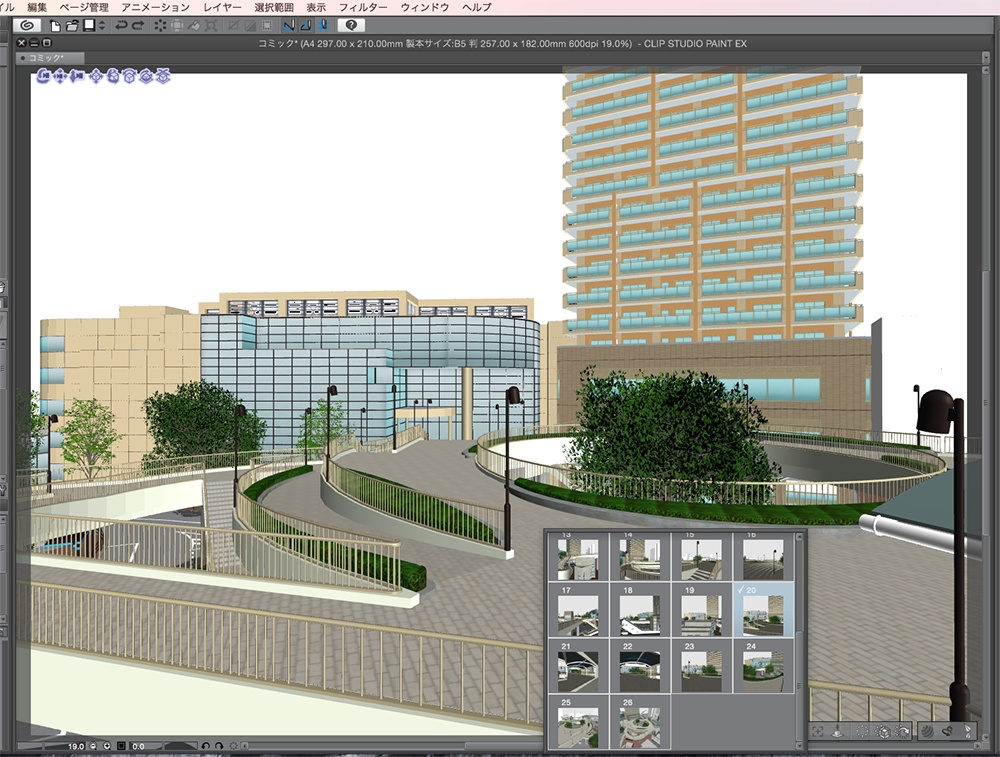Open the ページ管理 menu
The width and height of the screenshot is (1000, 757).
[84, 7]
